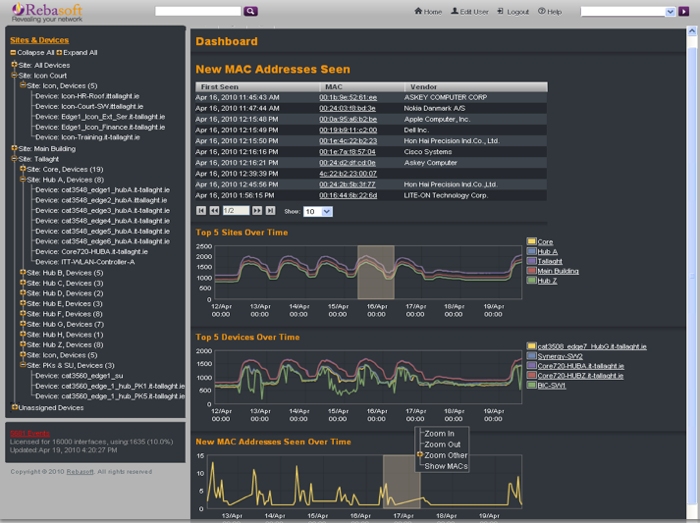Screen dimensions: 700x523
Task: Open MAC address 00:24:03:f8:bd:3e
Action: (347, 108)
